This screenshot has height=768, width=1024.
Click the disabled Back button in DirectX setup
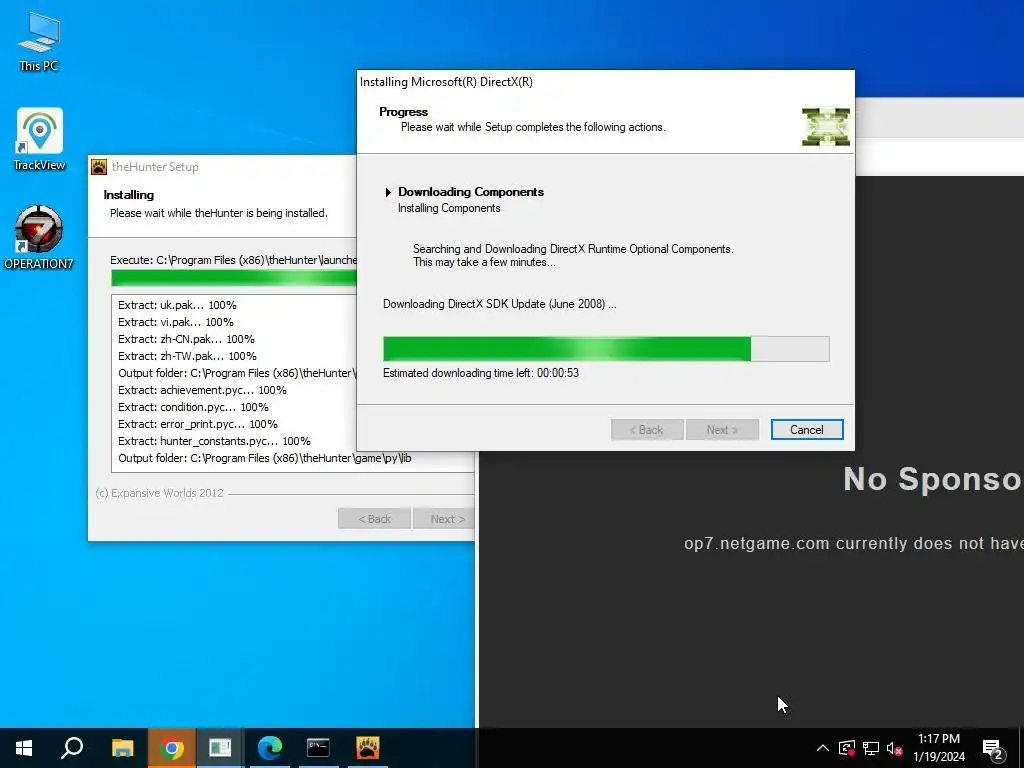647,430
